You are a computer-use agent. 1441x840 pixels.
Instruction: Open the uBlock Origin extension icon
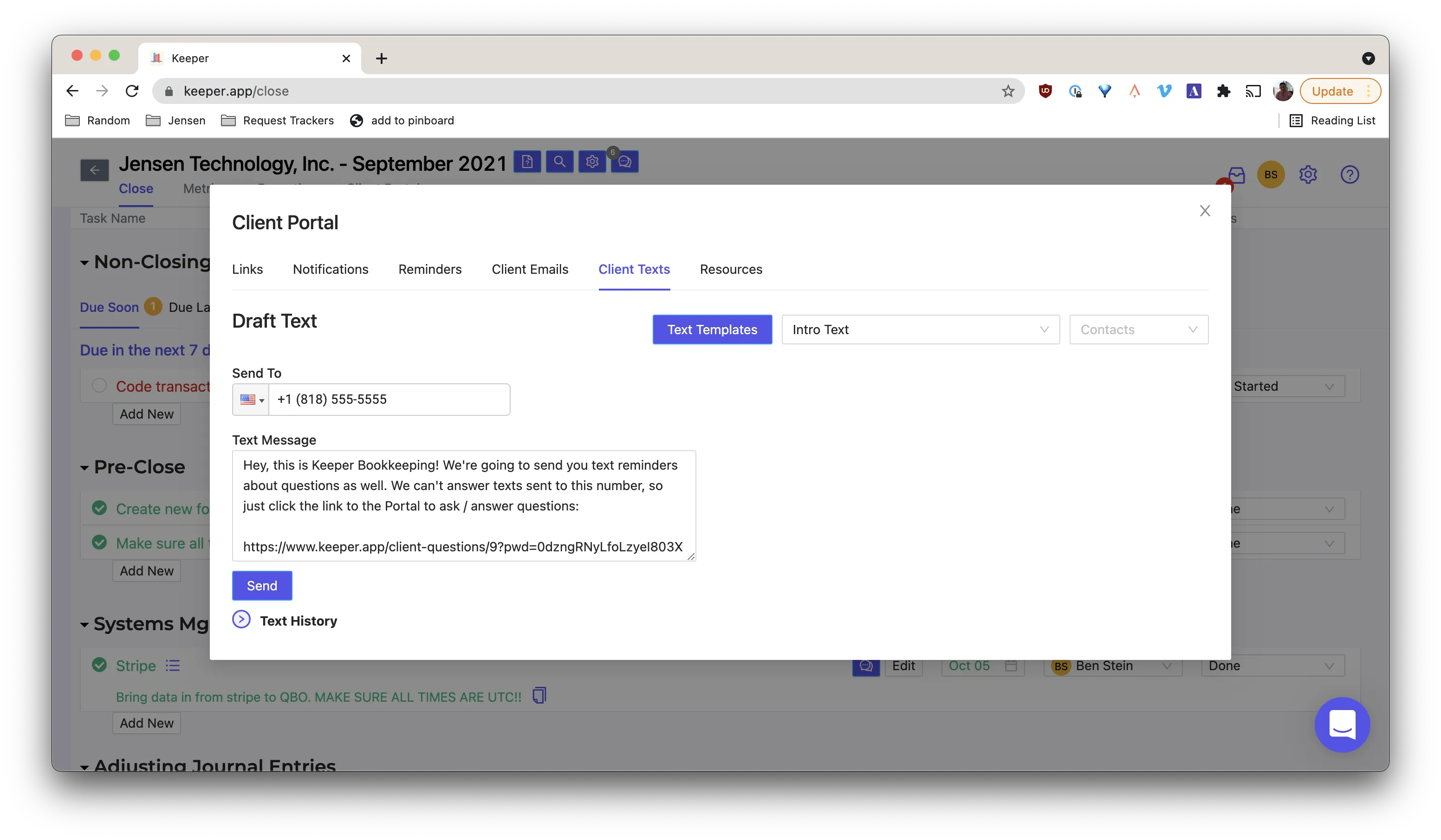coord(1045,91)
